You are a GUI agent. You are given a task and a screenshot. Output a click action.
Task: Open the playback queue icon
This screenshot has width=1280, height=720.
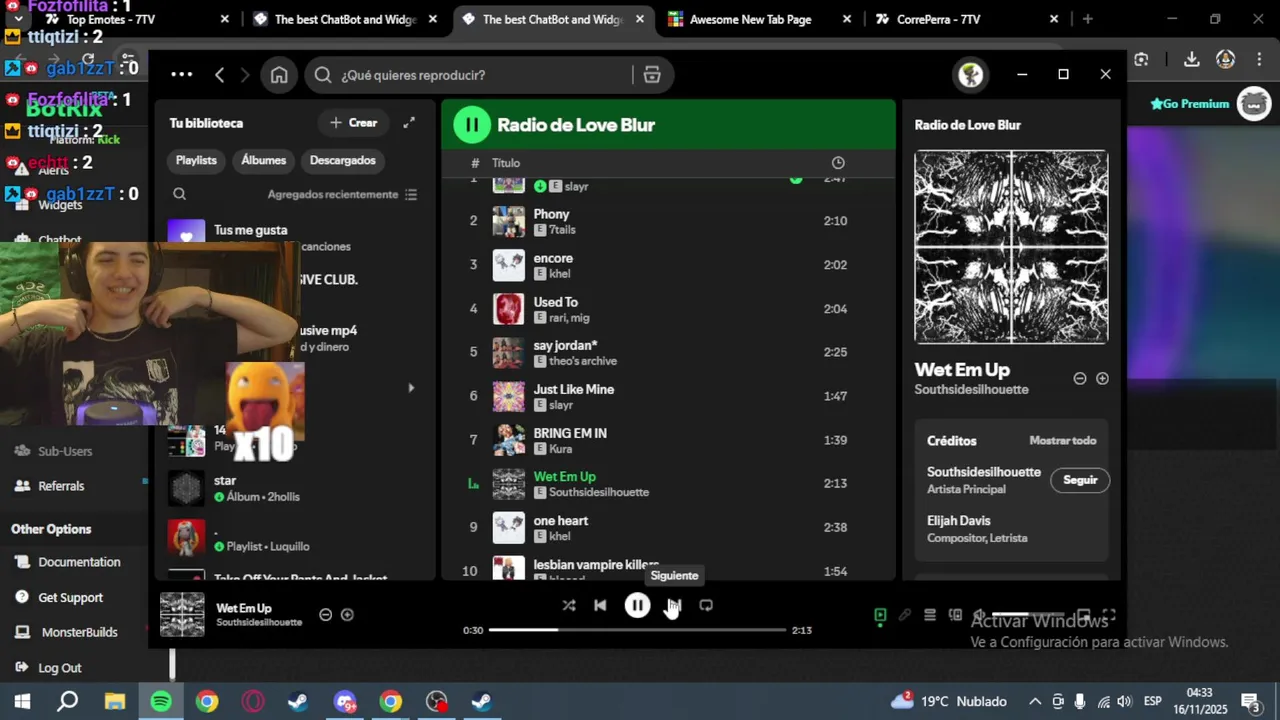(x=930, y=615)
